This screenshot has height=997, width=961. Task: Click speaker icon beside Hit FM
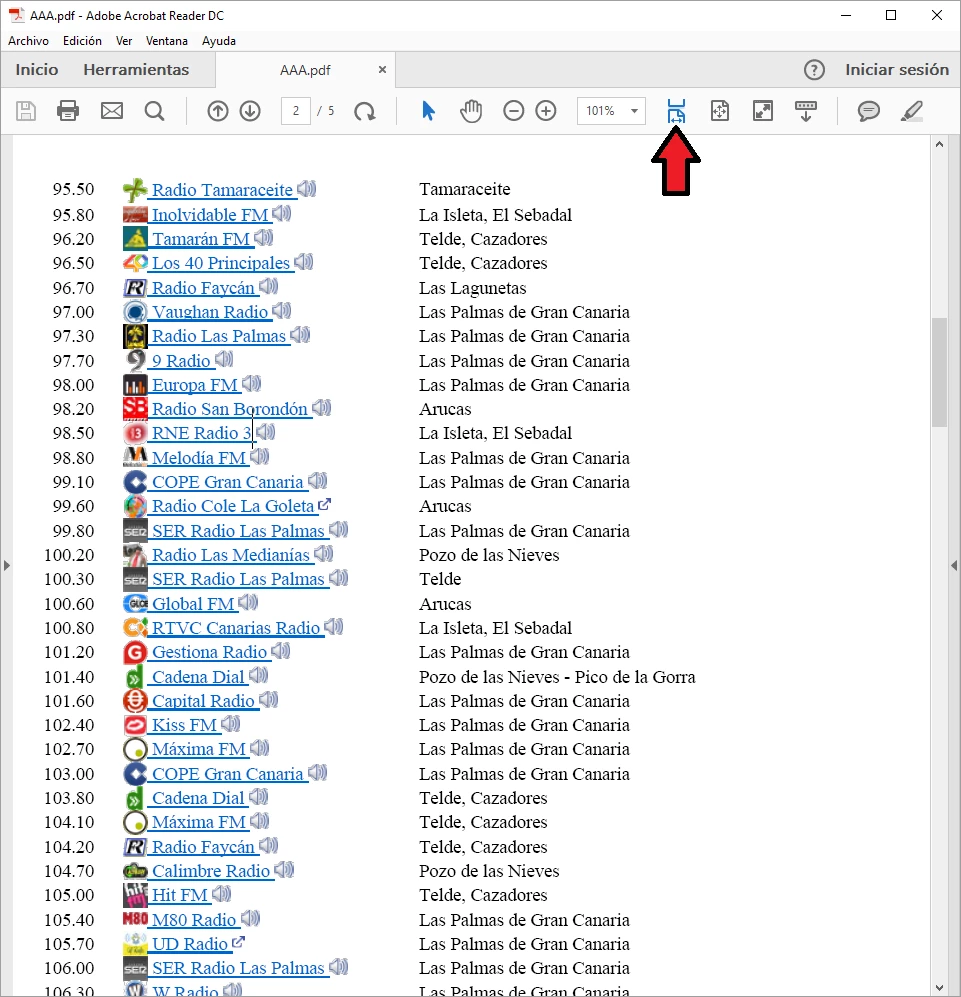[221, 894]
